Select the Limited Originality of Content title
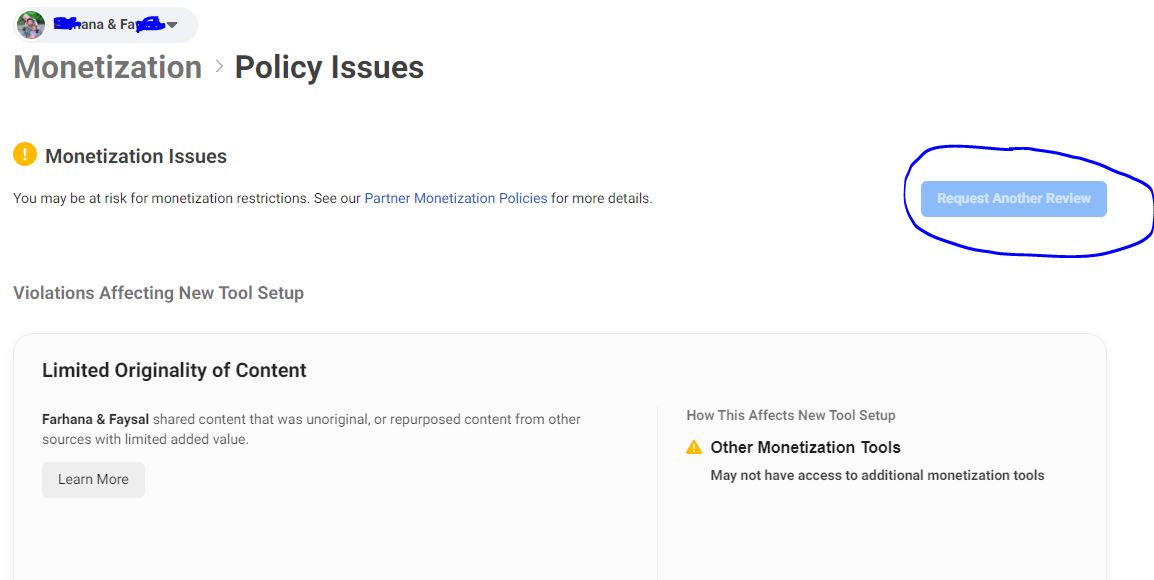The image size is (1154, 580). (x=174, y=370)
